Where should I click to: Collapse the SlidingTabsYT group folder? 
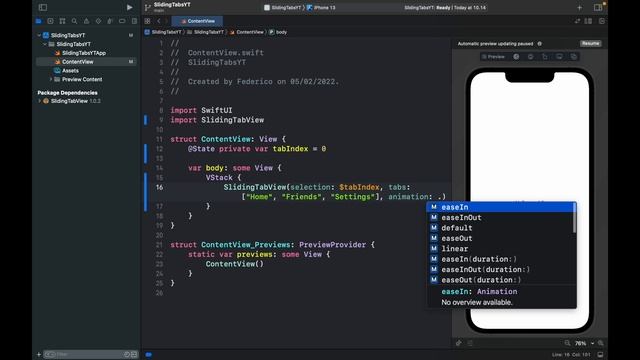[45, 44]
